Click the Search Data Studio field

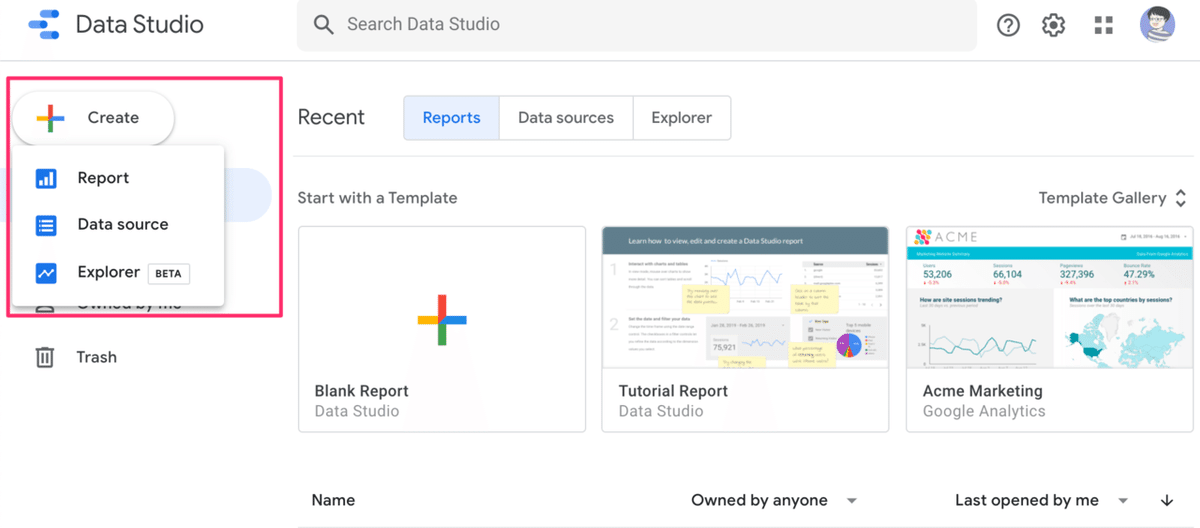(640, 25)
